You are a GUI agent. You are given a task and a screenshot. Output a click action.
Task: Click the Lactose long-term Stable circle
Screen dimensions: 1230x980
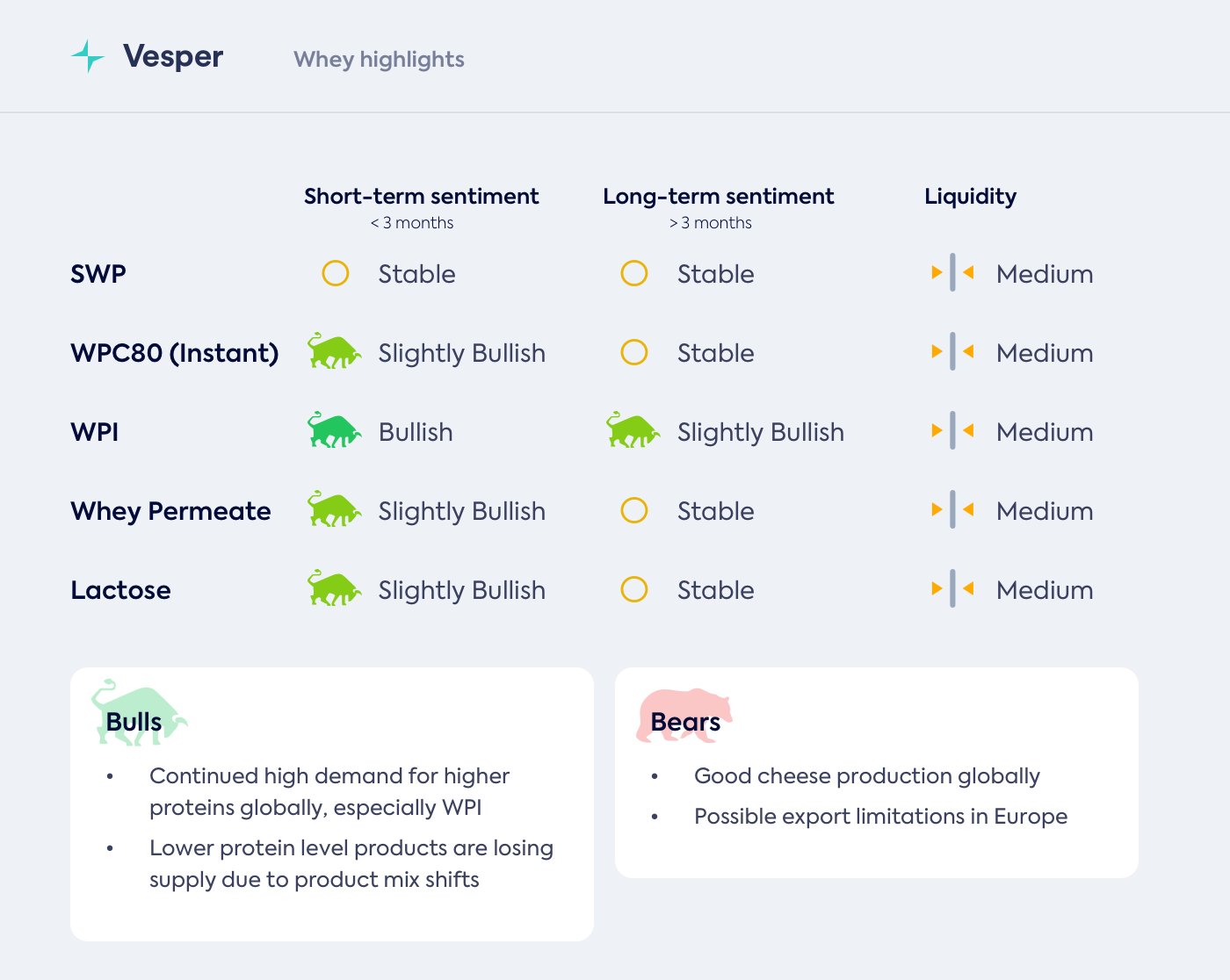coord(634,589)
